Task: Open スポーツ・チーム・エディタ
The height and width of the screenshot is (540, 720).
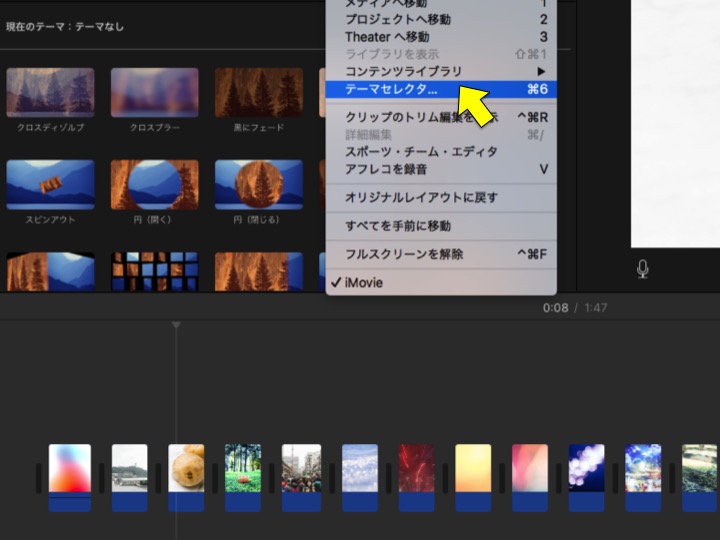Action: (441, 152)
